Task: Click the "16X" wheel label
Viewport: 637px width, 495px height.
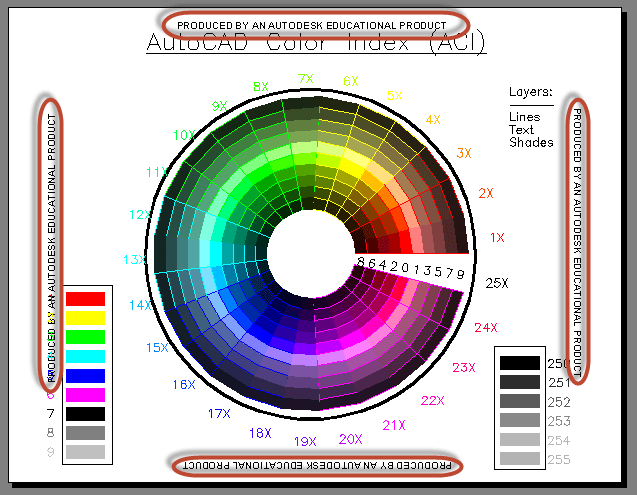Action: click(184, 384)
